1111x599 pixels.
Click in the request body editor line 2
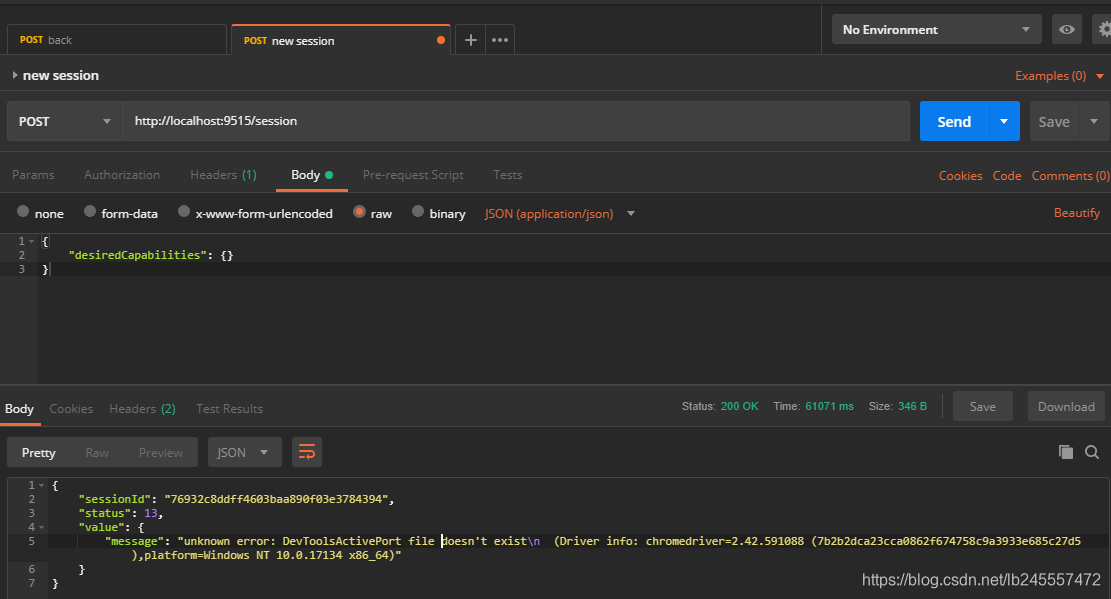(x=574, y=255)
